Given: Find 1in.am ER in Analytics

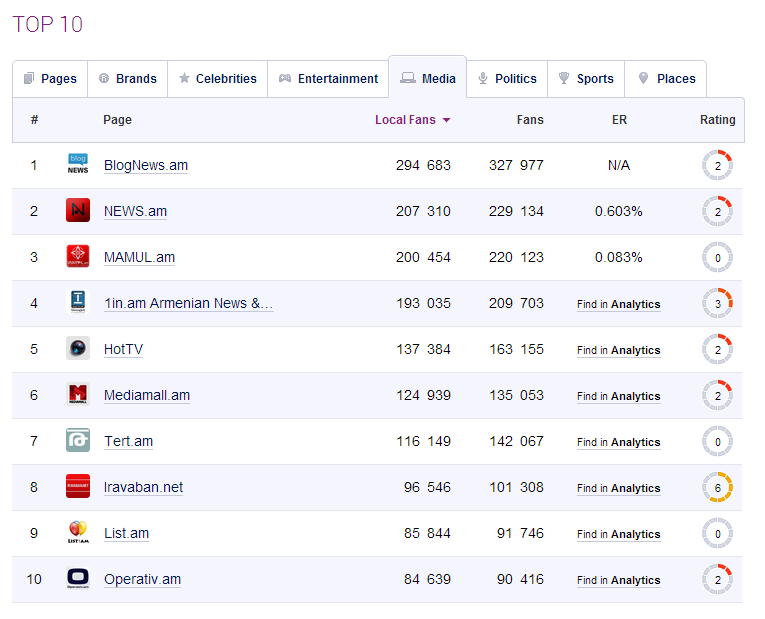Looking at the screenshot, I should 619,304.
